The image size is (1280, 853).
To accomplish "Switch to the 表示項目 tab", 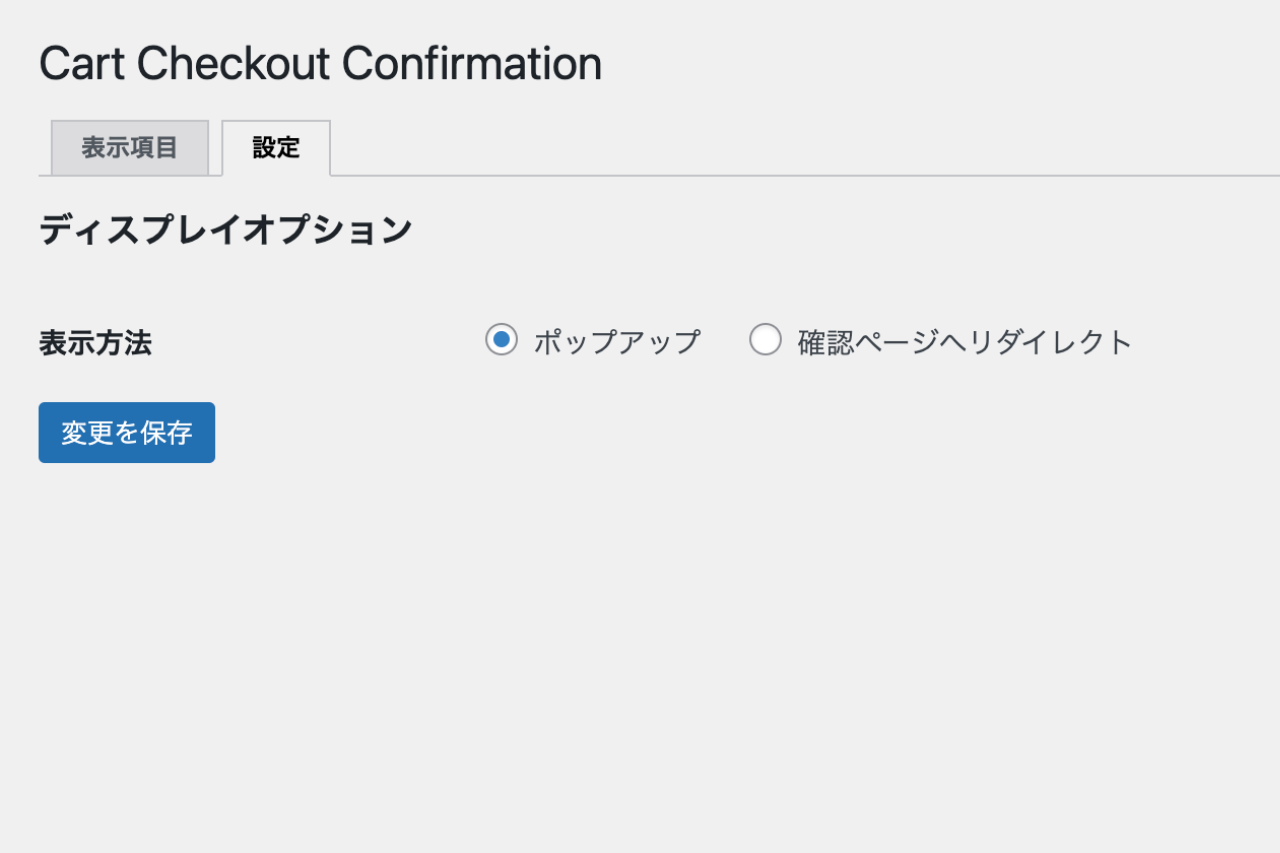I will click(129, 148).
